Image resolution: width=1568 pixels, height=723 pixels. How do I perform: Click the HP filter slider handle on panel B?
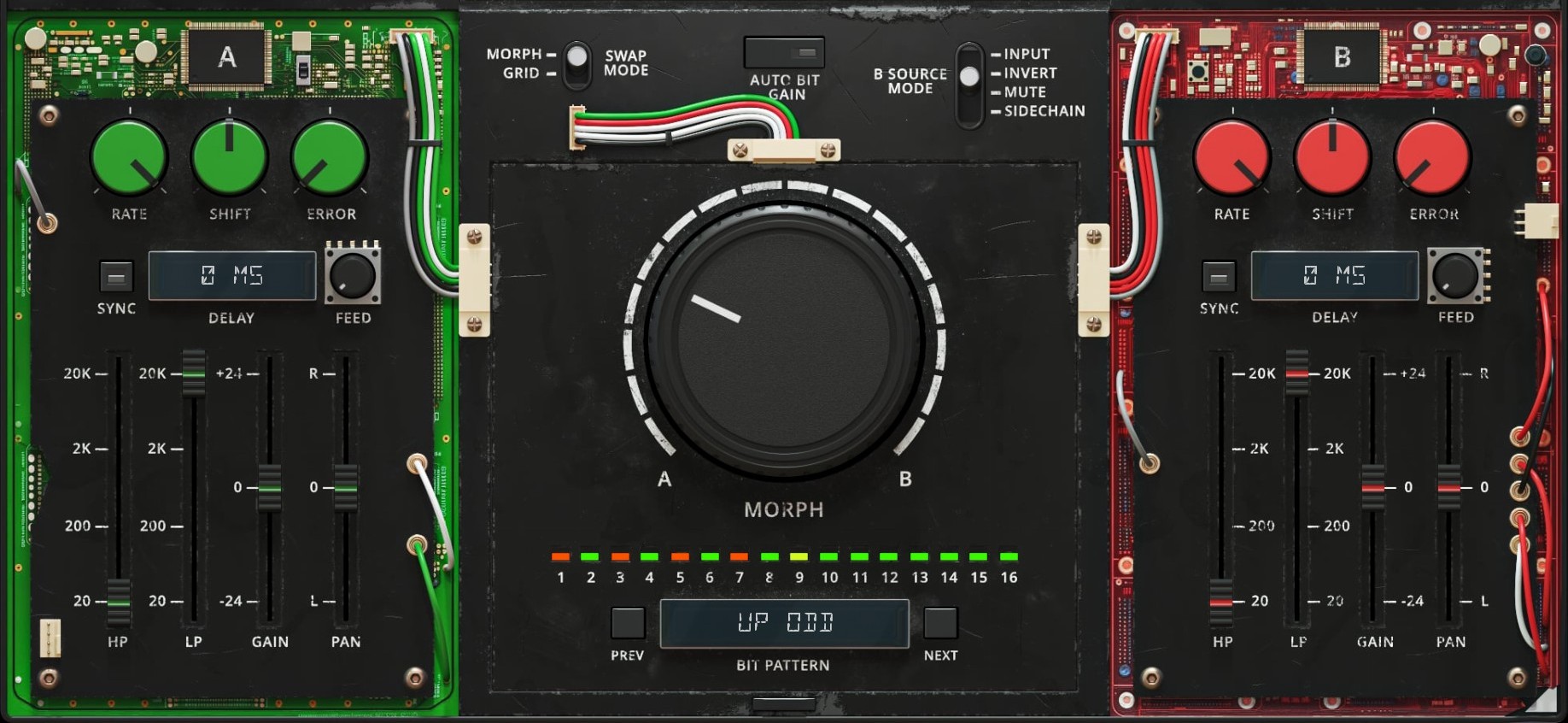click(1221, 602)
